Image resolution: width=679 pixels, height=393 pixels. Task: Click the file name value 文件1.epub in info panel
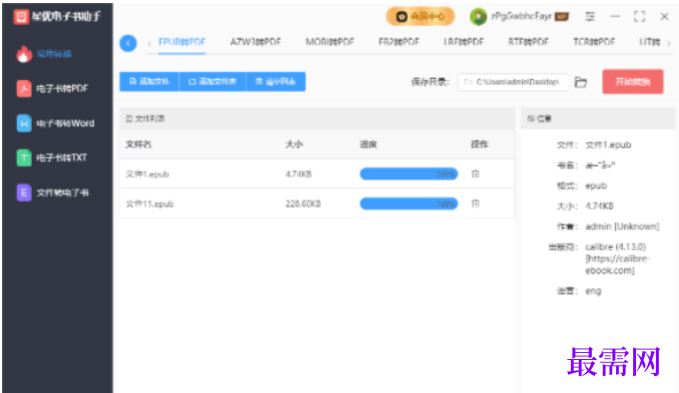[x=608, y=145]
